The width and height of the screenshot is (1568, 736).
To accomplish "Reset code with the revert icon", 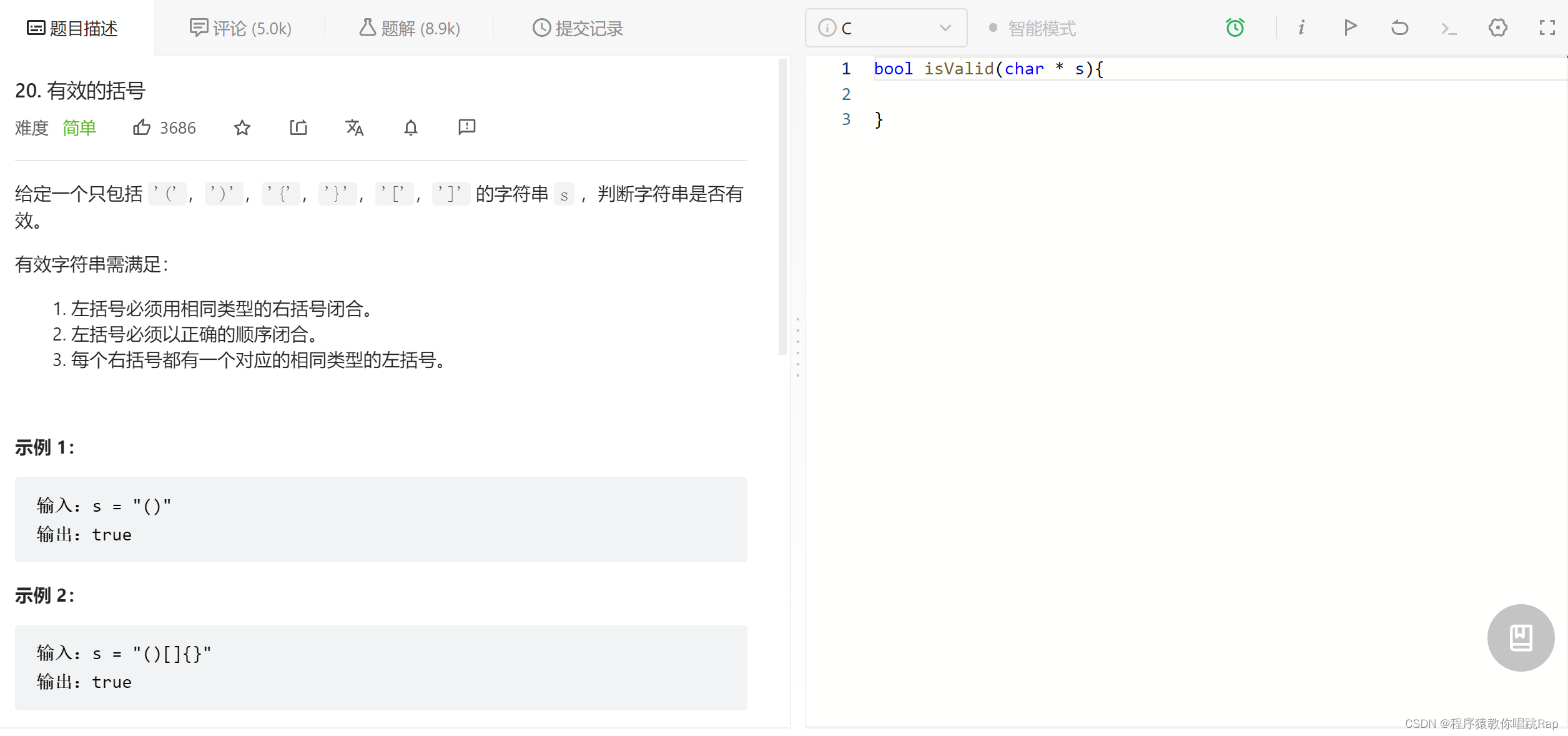I will click(1399, 27).
